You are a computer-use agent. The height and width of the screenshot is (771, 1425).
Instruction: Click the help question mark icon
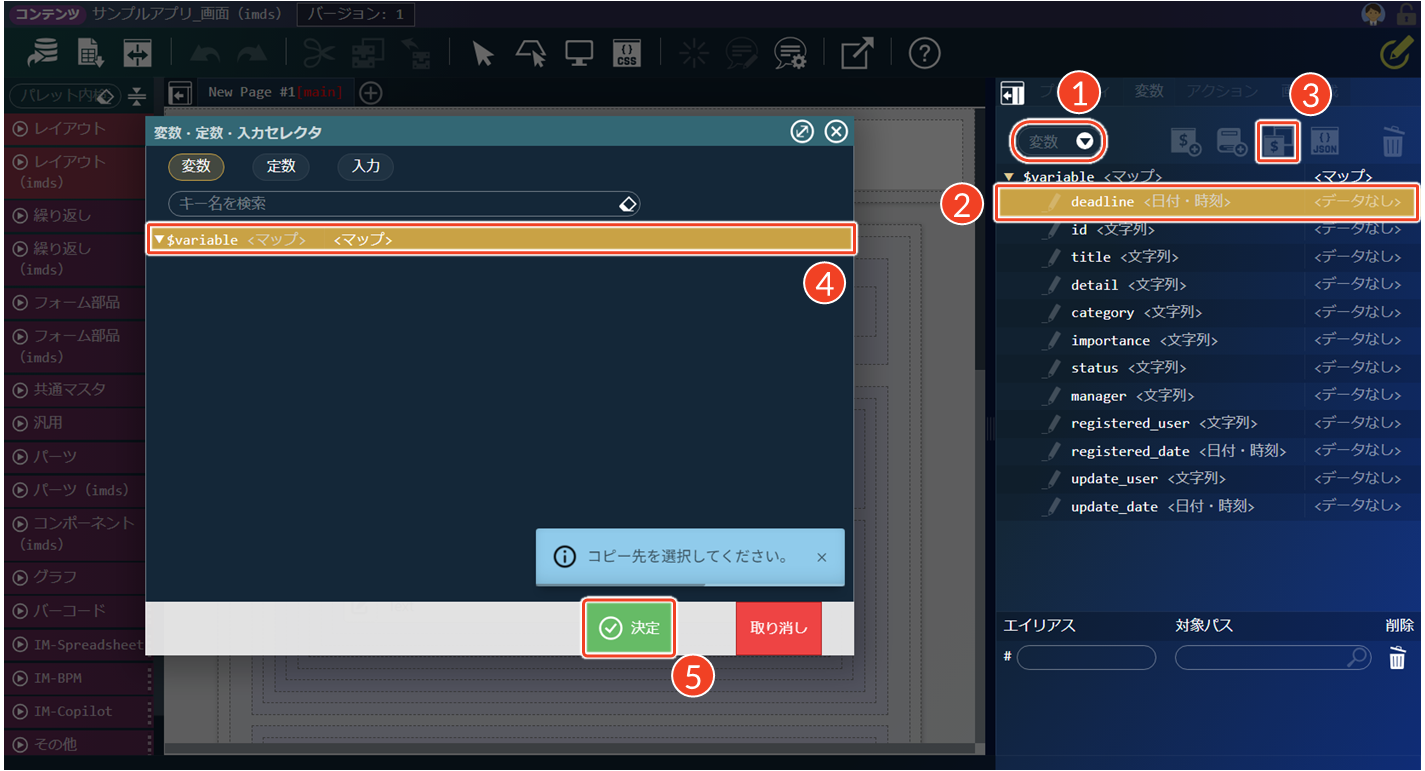tap(924, 54)
